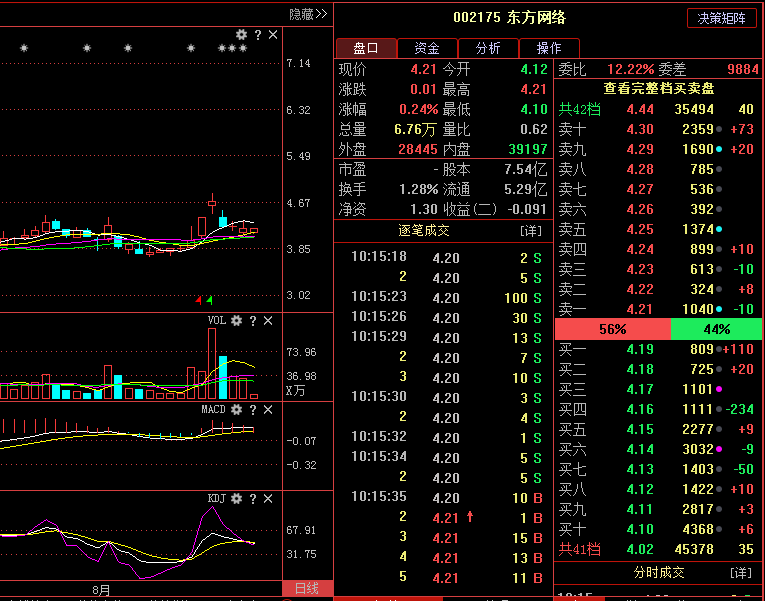Click the last star event marker on chart
Viewport: 765px width, 601px height.
(243, 48)
